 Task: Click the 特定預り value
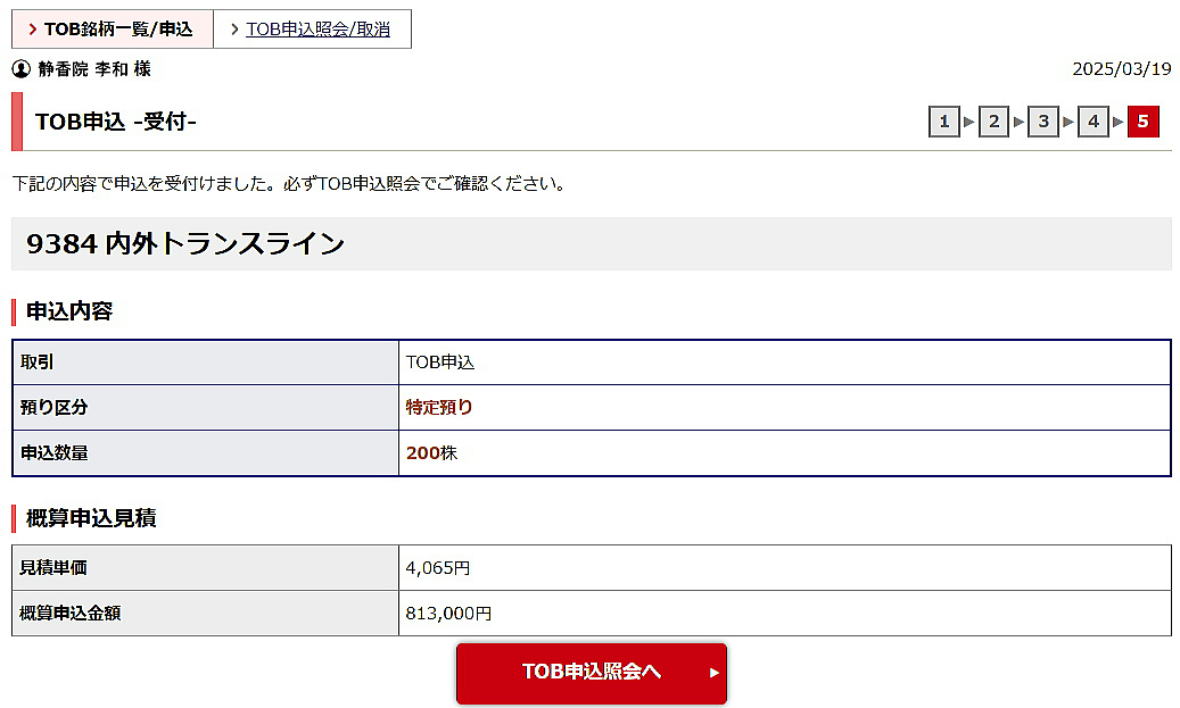(x=439, y=408)
